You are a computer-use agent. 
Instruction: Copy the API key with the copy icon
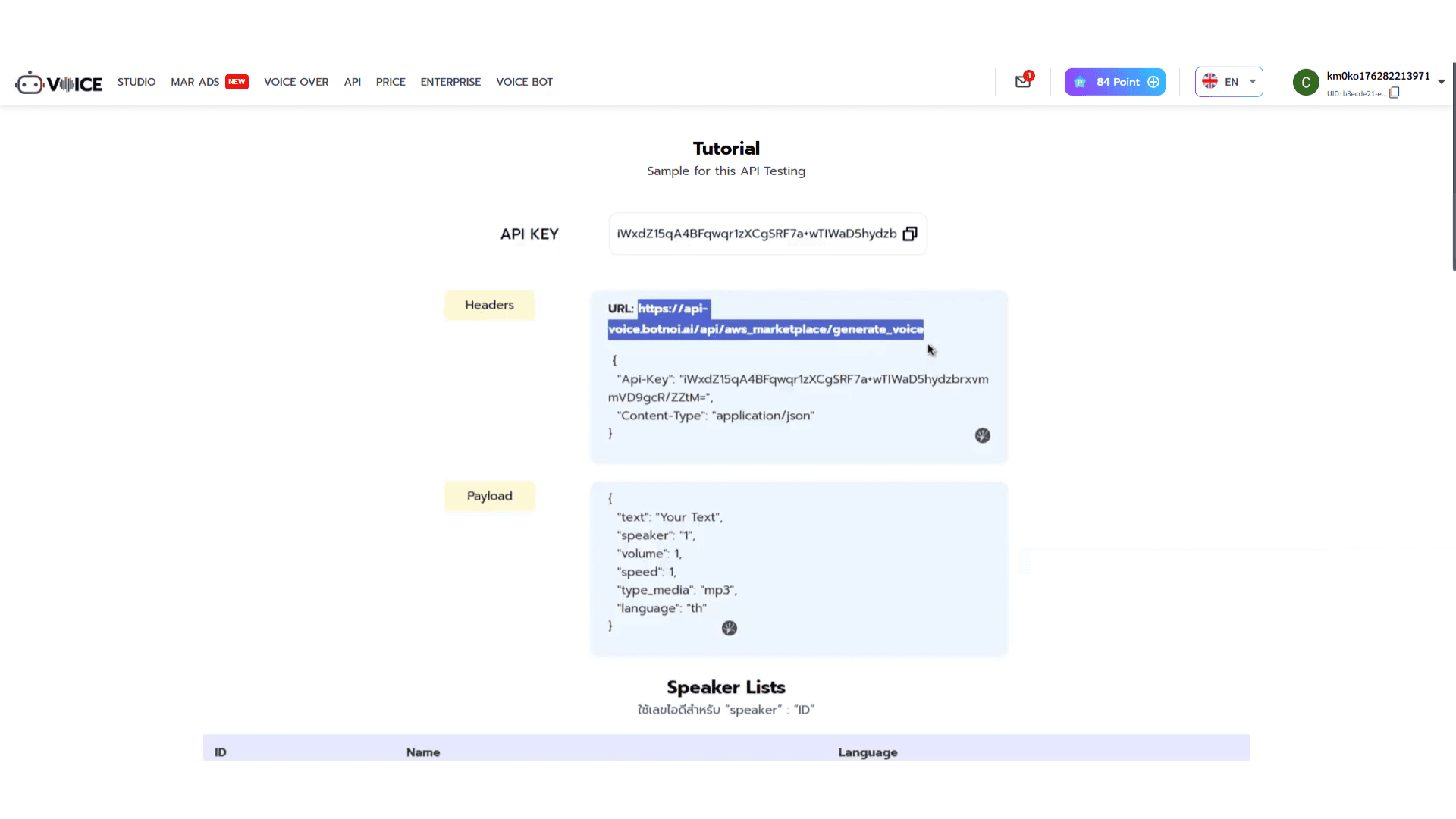(910, 234)
